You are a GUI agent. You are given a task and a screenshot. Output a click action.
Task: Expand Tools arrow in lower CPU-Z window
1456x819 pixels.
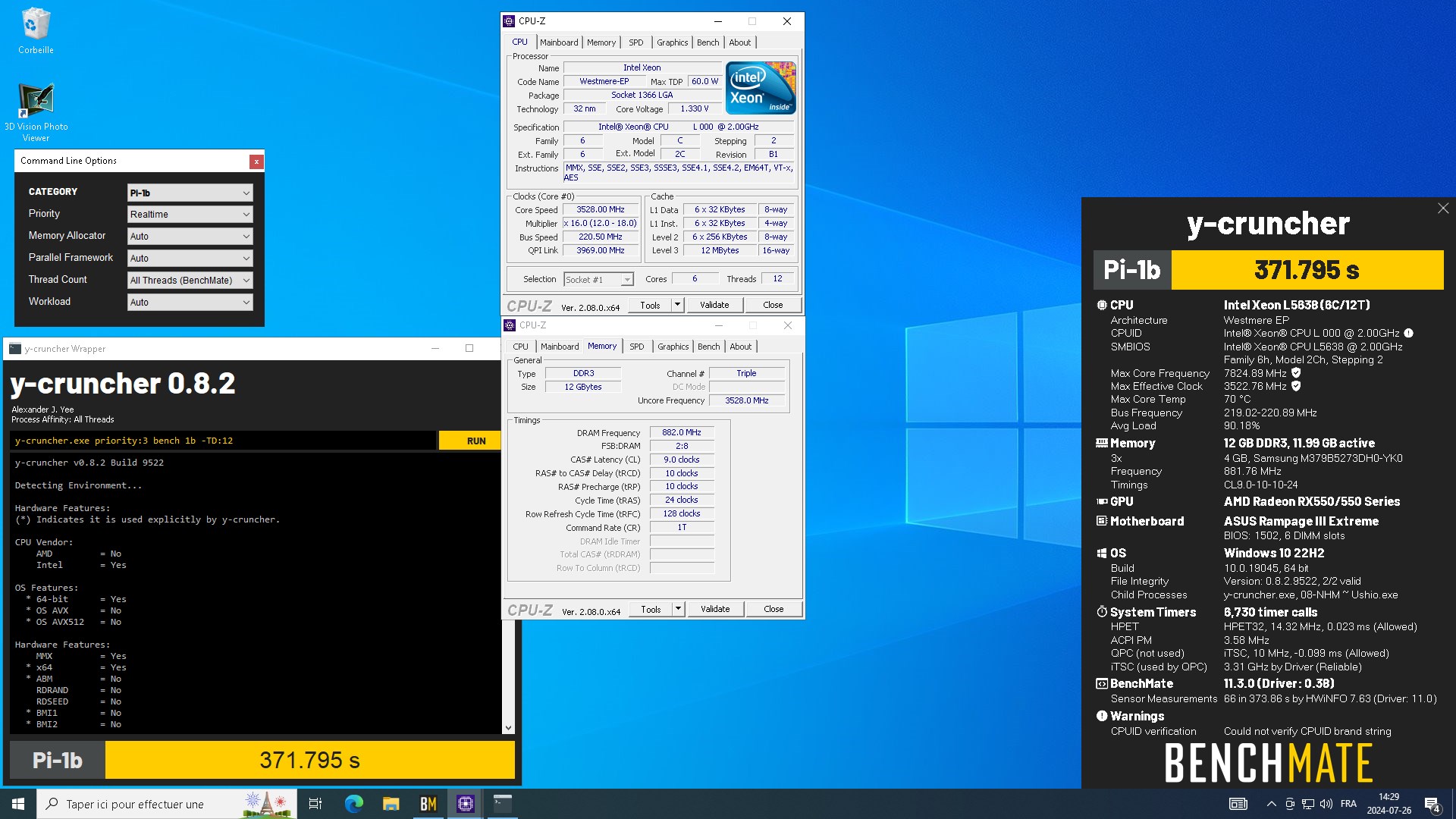pos(678,609)
